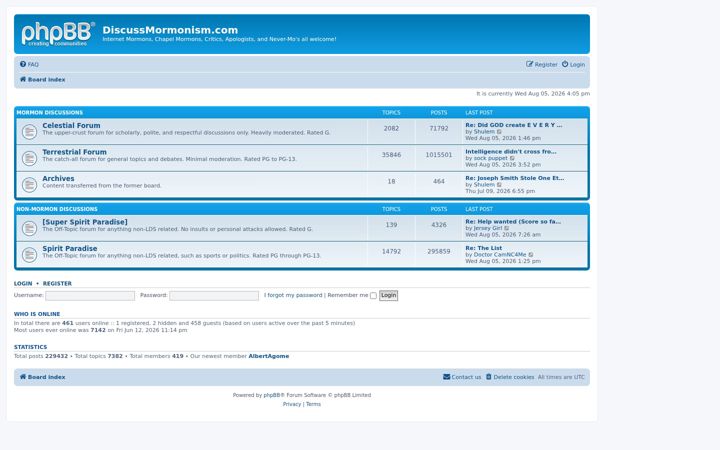720x450 pixels.
Task: View latest post icon in Archives row
Action: pyautogui.click(x=500, y=185)
